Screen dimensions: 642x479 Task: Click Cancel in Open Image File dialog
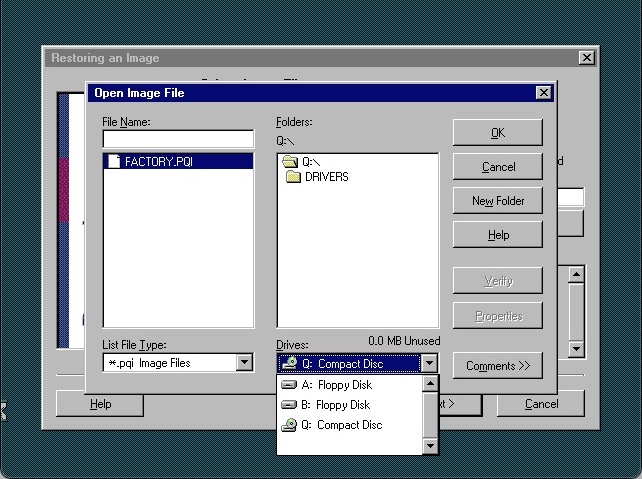[498, 167]
